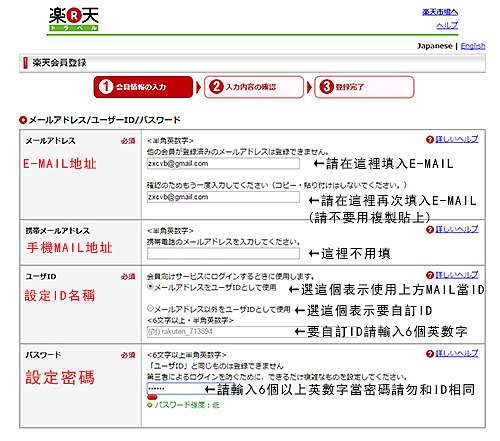Click the パスワード強度：低 strength text

(x=187, y=405)
